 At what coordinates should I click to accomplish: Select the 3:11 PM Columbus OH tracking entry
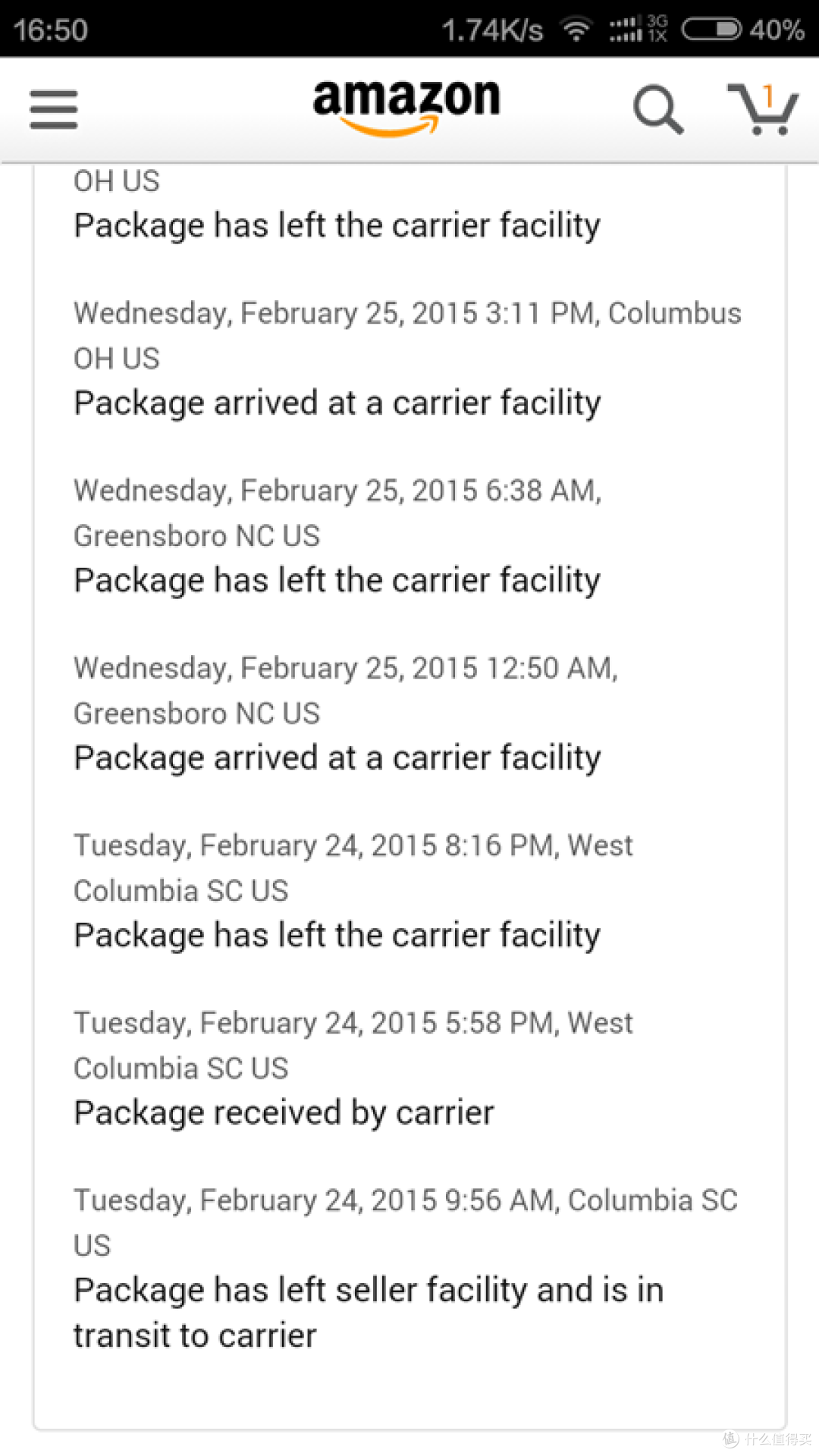[407, 335]
